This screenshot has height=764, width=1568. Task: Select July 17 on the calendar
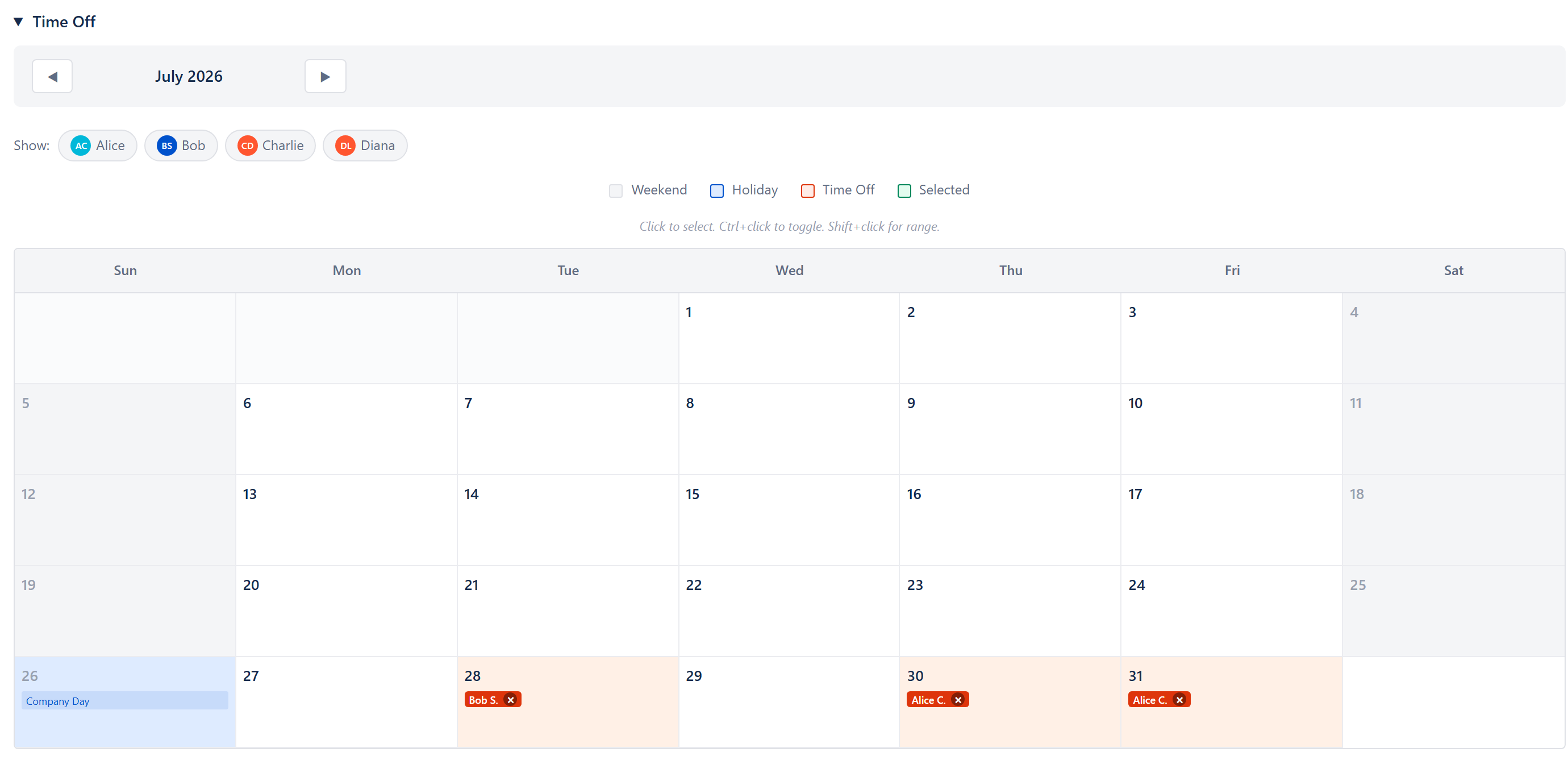click(1232, 520)
